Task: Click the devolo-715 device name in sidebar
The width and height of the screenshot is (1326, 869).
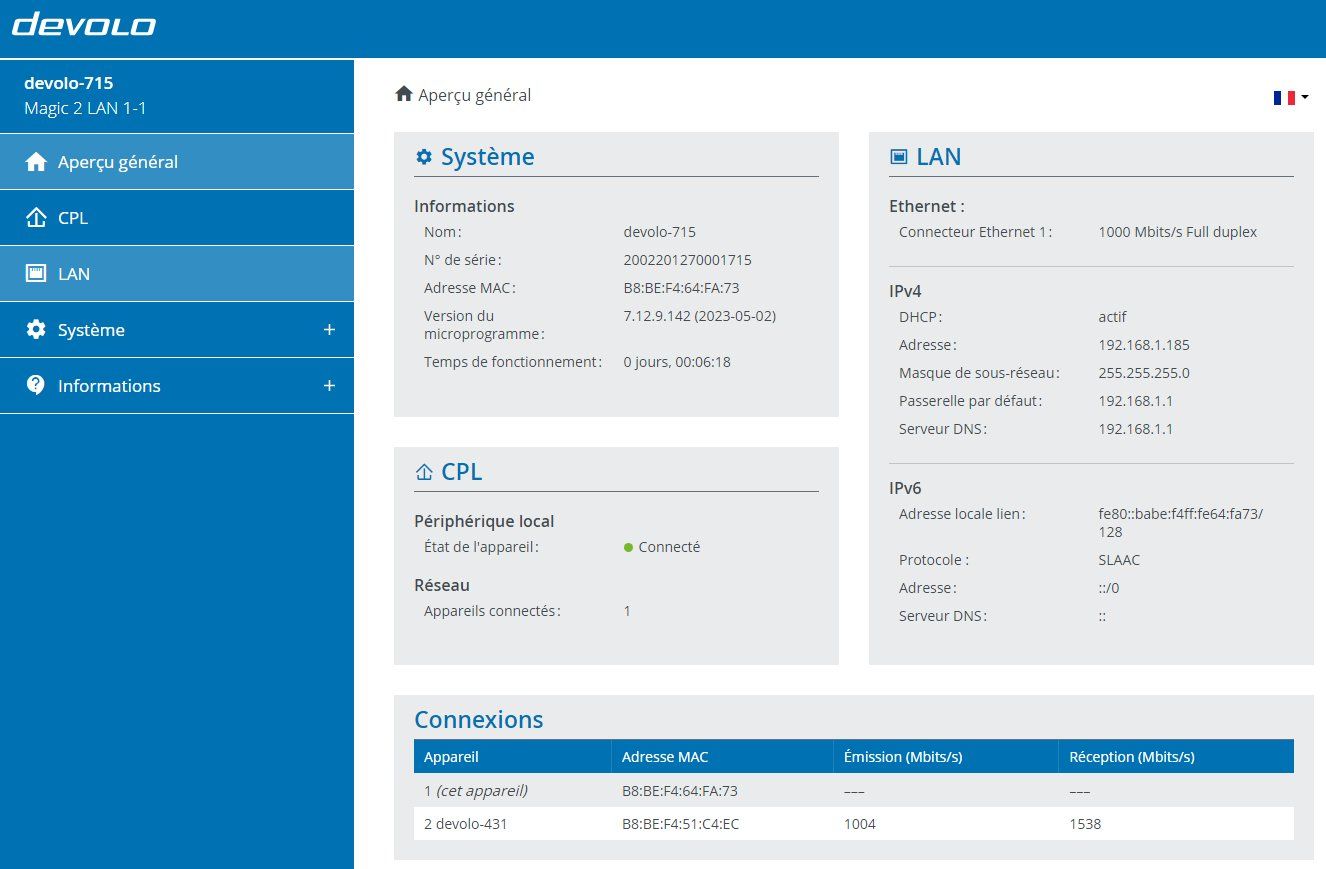Action: 68,83
